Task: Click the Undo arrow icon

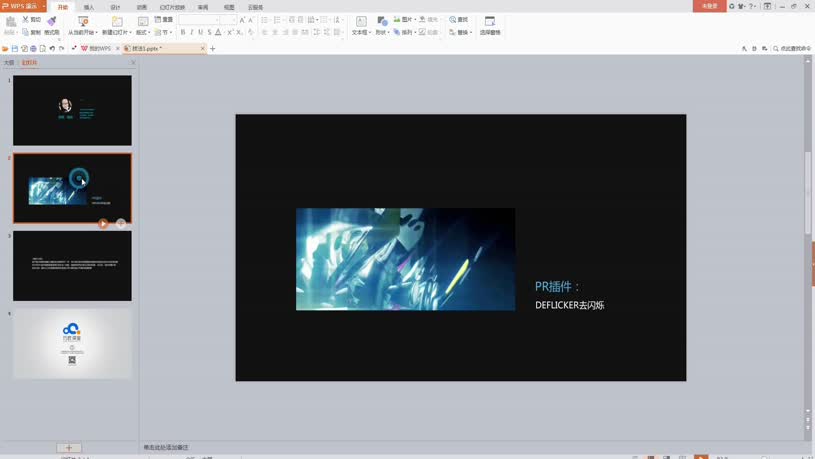Action: 52,48
